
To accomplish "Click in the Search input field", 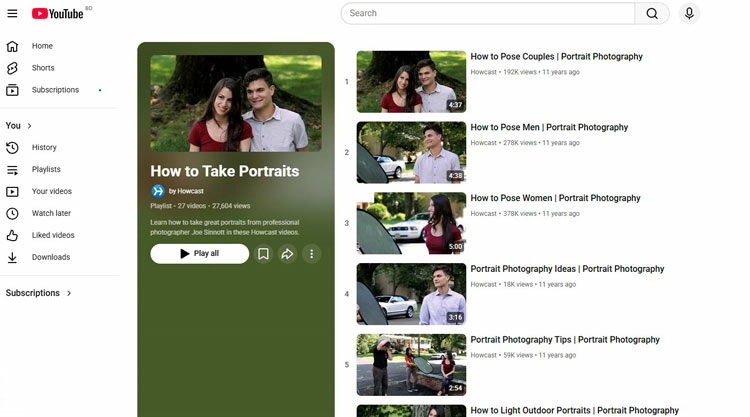I will 488,13.
